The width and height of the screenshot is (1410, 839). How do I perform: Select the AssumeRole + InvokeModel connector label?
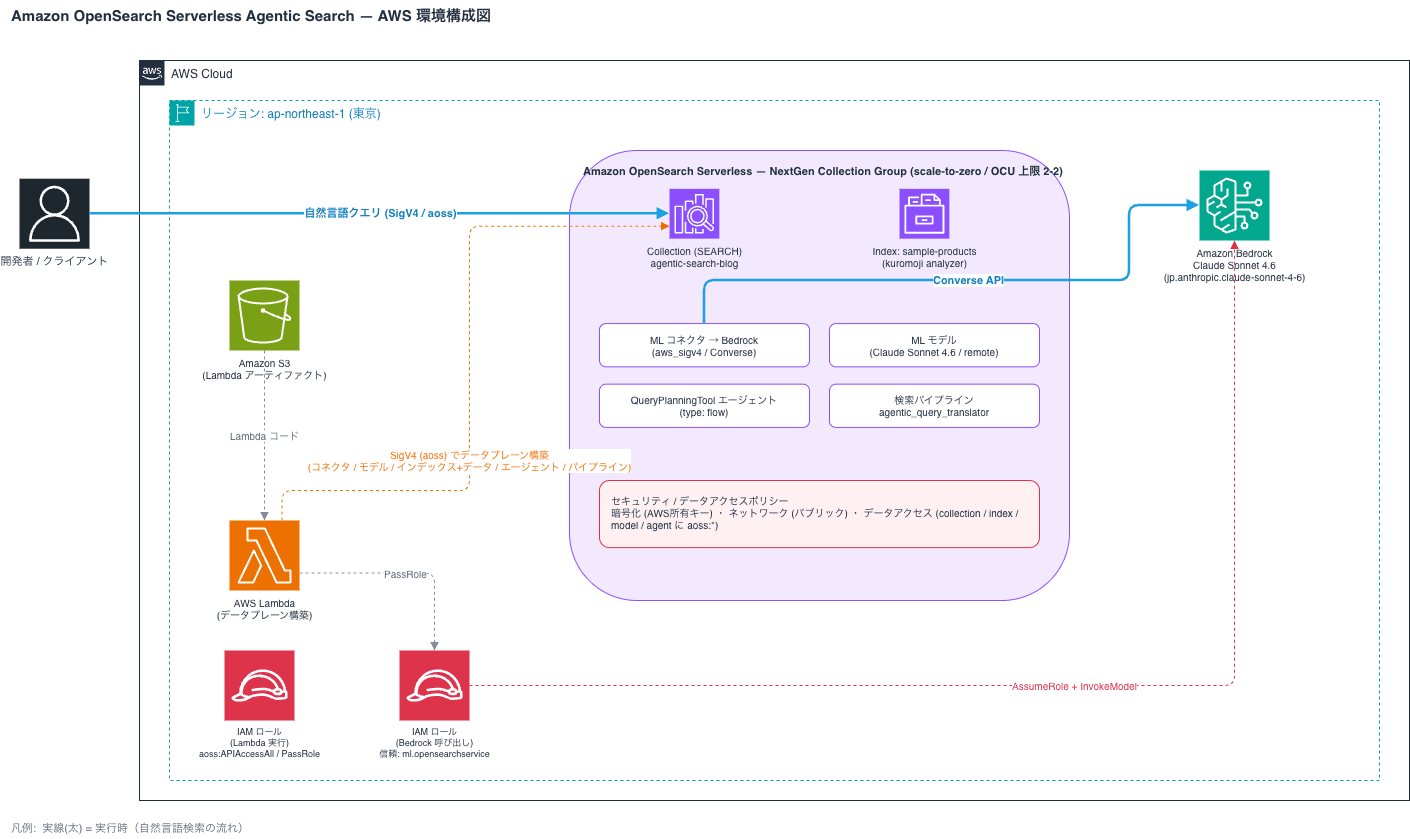pyautogui.click(x=1074, y=686)
